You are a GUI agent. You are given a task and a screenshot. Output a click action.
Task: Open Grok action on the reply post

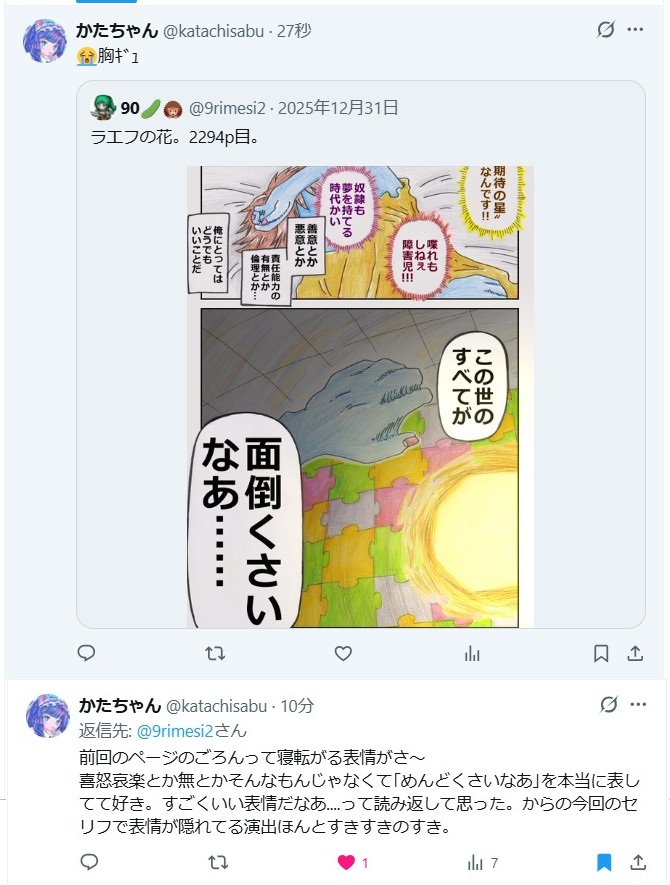tap(608, 704)
